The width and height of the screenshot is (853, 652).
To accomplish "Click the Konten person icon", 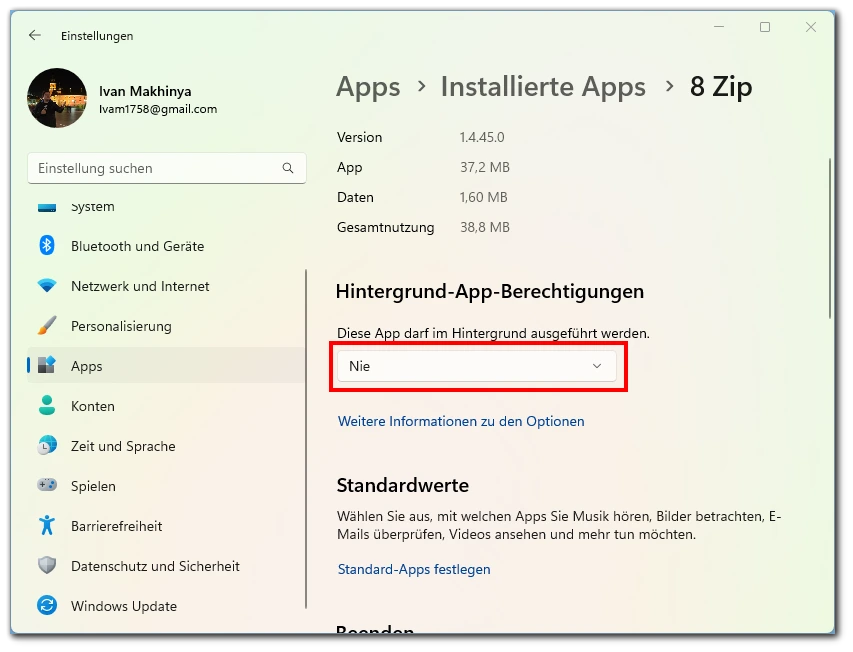I will (x=47, y=405).
